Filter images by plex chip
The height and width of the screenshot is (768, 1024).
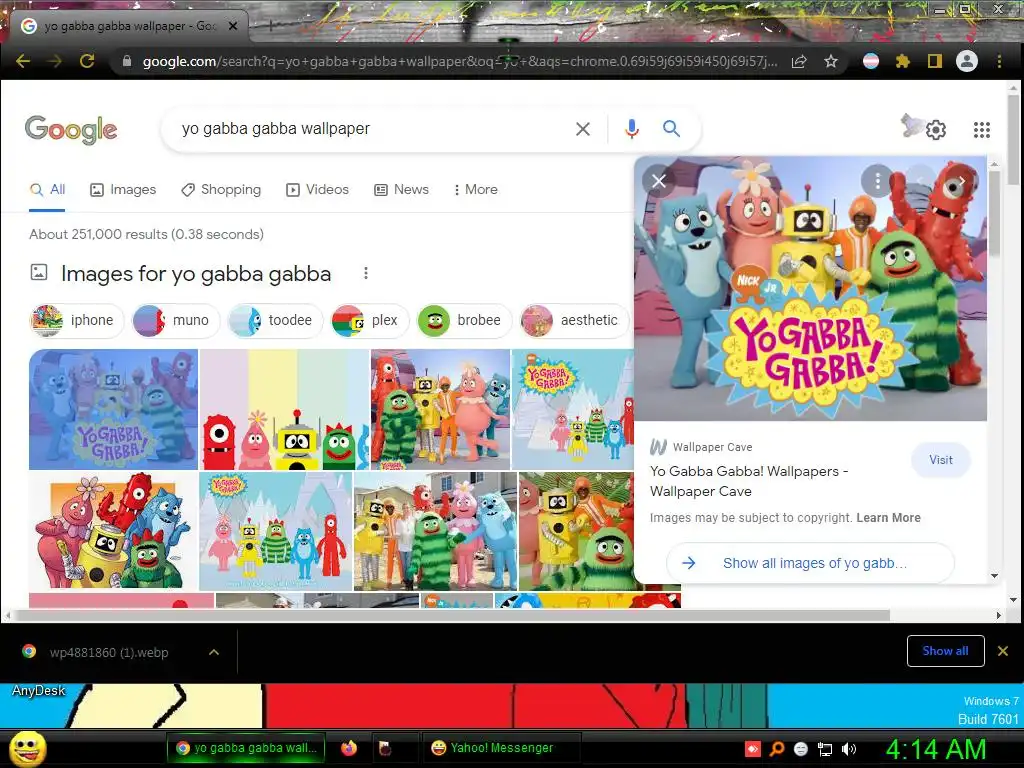[x=370, y=320]
